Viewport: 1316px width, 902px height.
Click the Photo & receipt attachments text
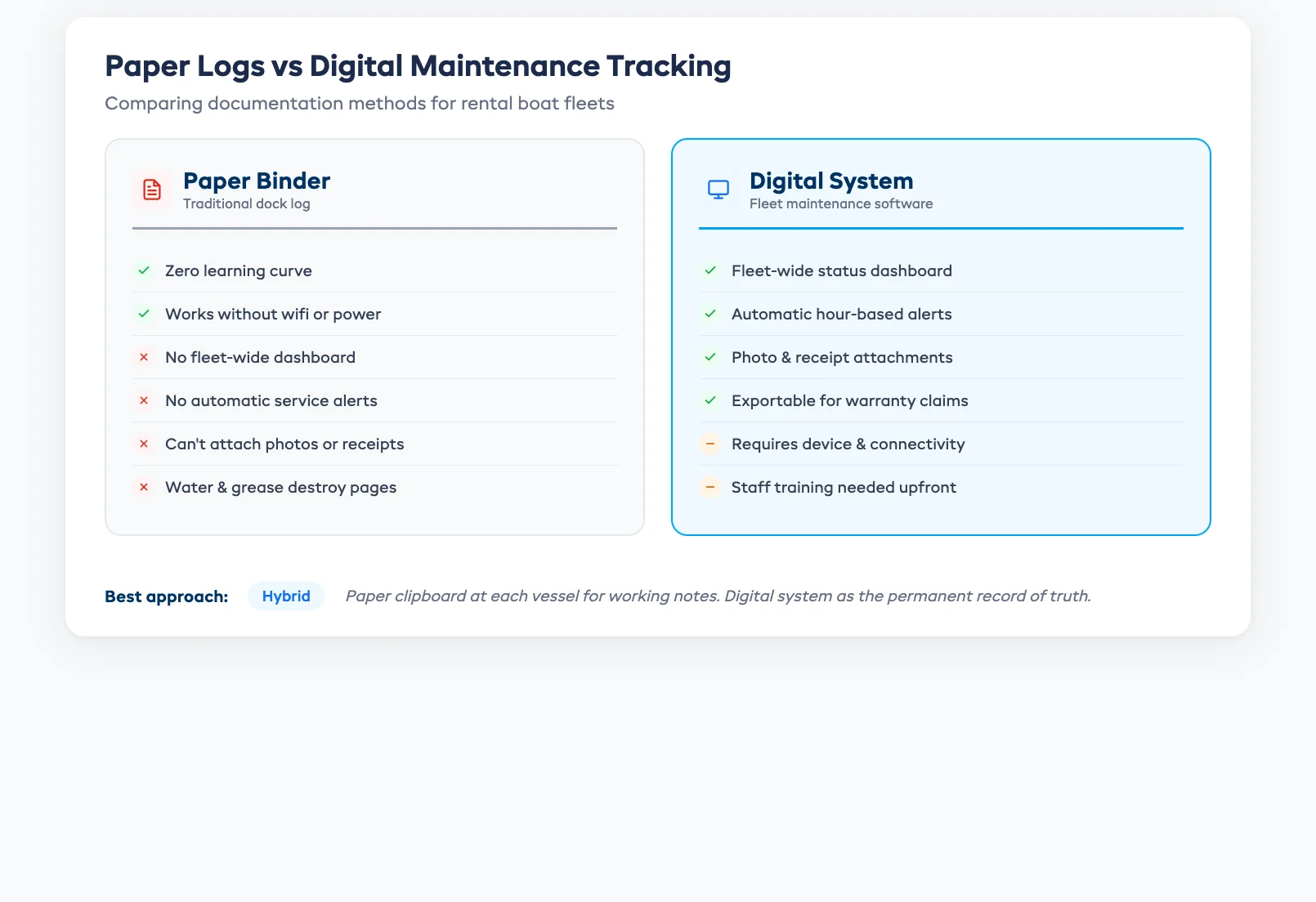842,357
